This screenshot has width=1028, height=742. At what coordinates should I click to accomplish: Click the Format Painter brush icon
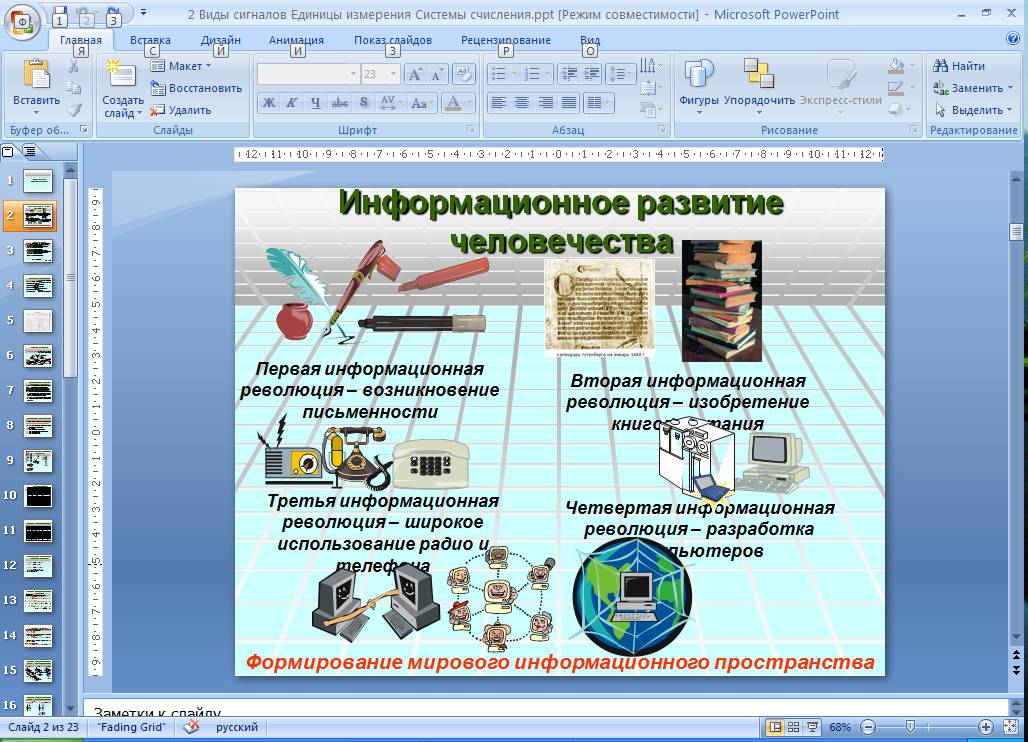point(74,110)
